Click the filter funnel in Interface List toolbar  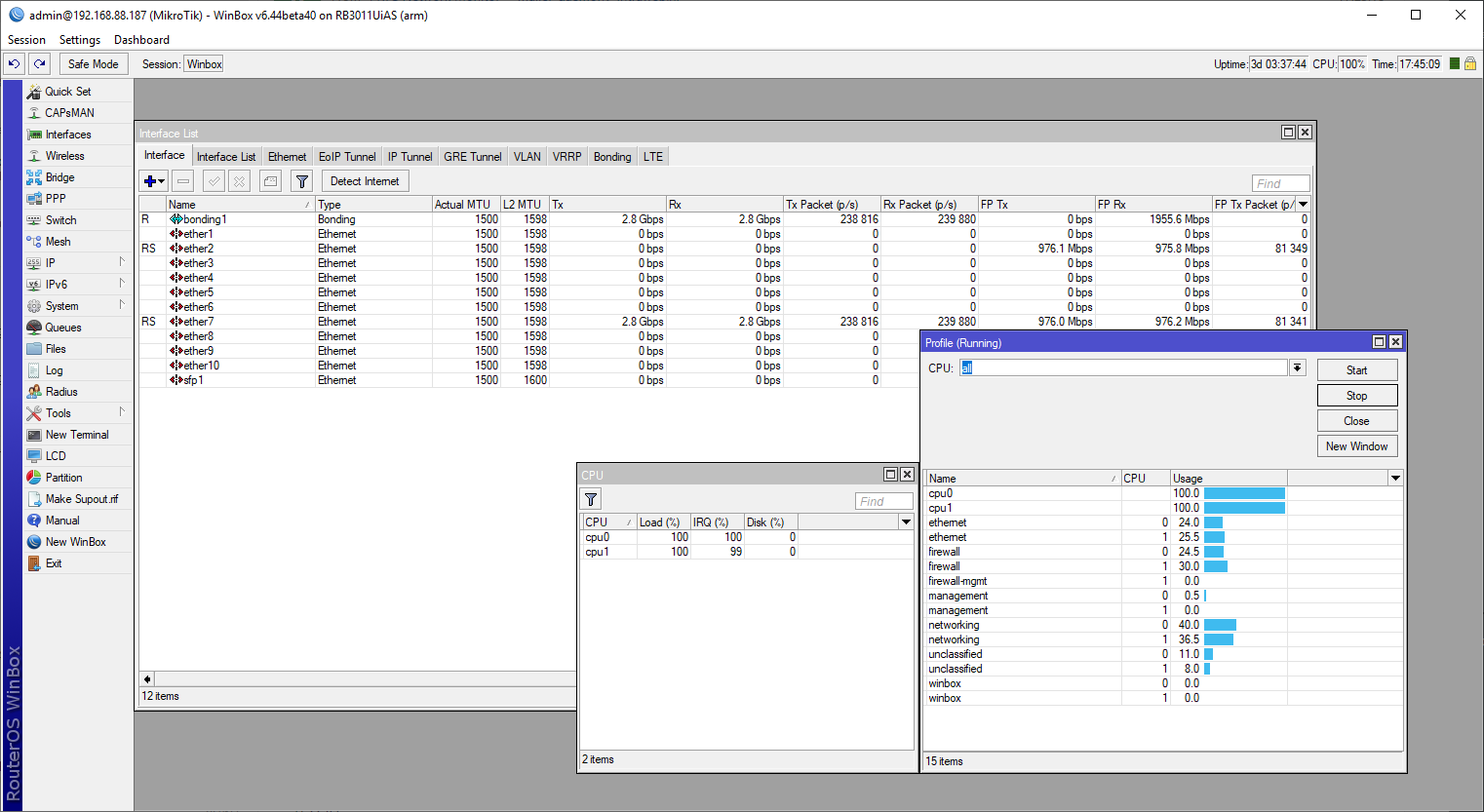click(302, 181)
